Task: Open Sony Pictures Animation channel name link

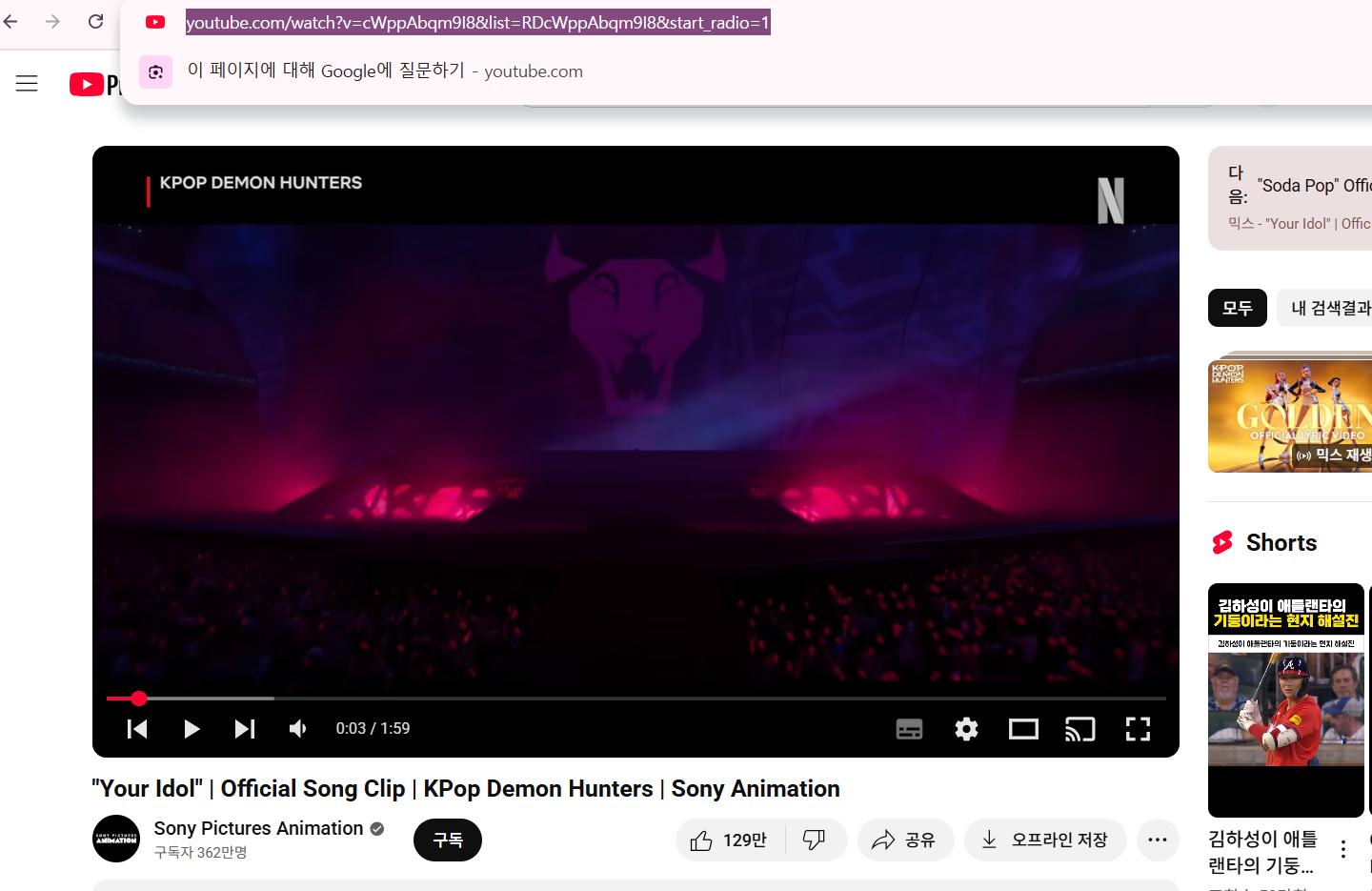Action: click(x=258, y=828)
